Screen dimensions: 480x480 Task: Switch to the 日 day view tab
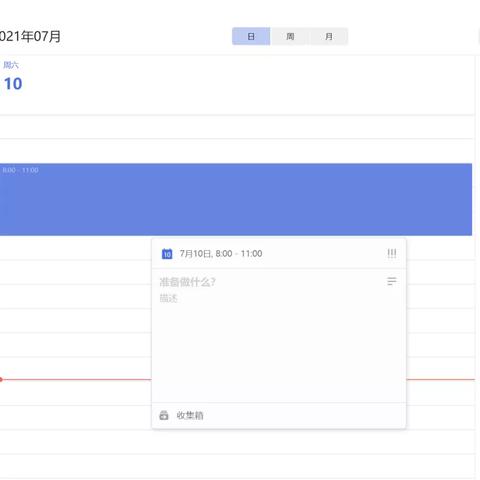pos(251,36)
